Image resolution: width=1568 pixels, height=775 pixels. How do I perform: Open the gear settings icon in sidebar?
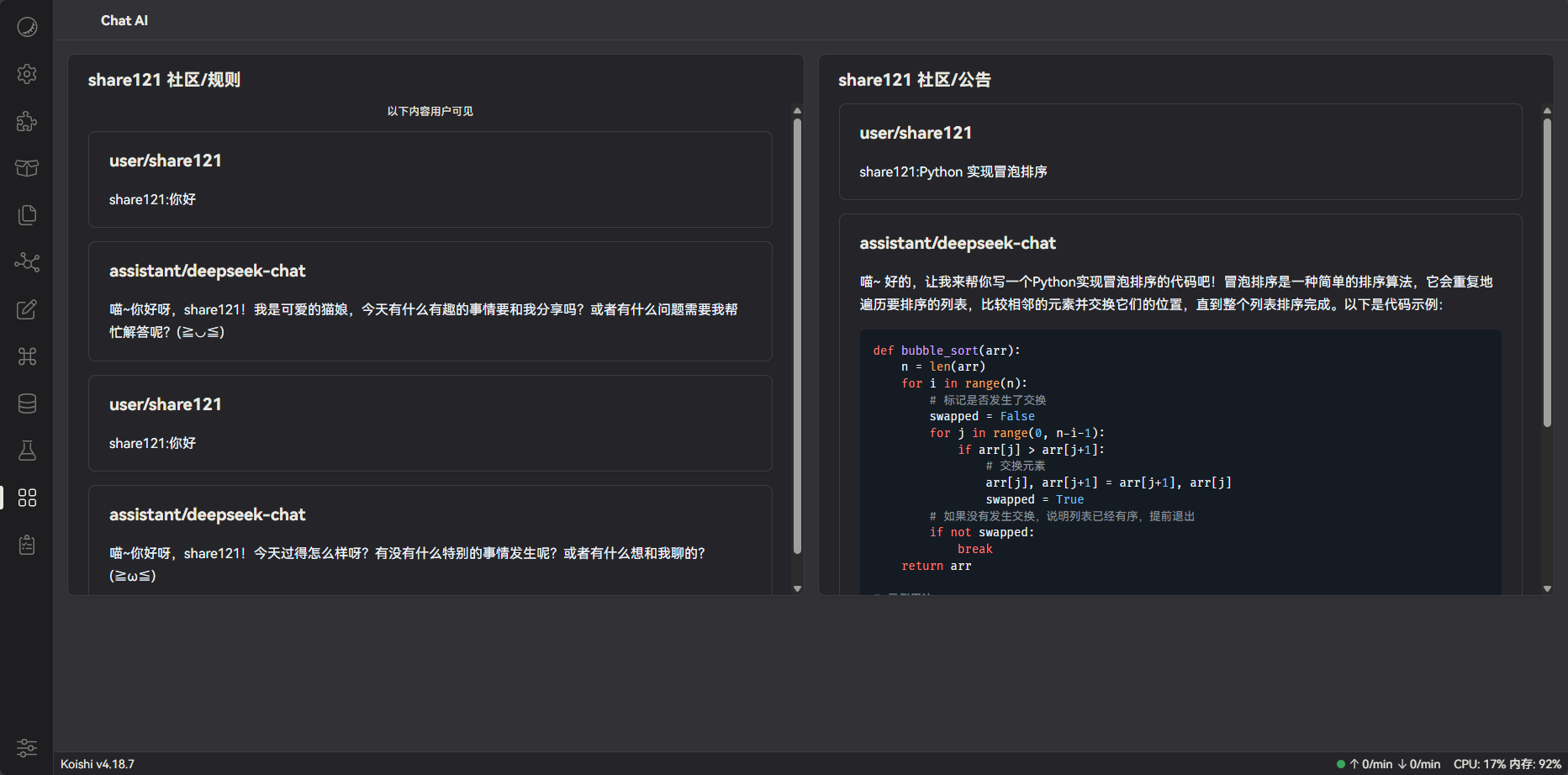pos(27,74)
